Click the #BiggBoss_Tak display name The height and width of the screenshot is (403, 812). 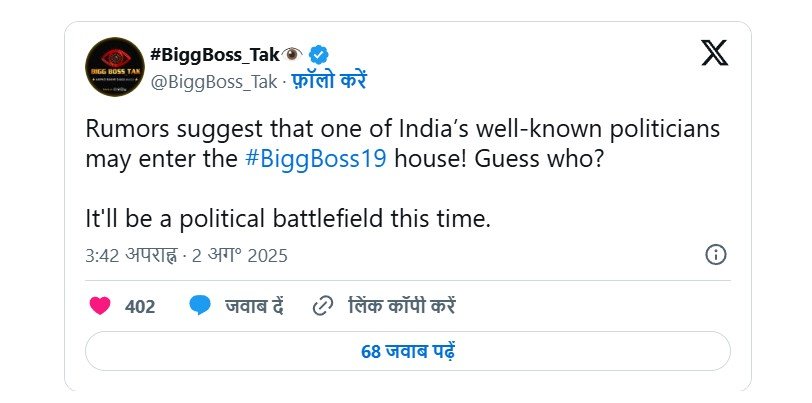[x=215, y=54]
